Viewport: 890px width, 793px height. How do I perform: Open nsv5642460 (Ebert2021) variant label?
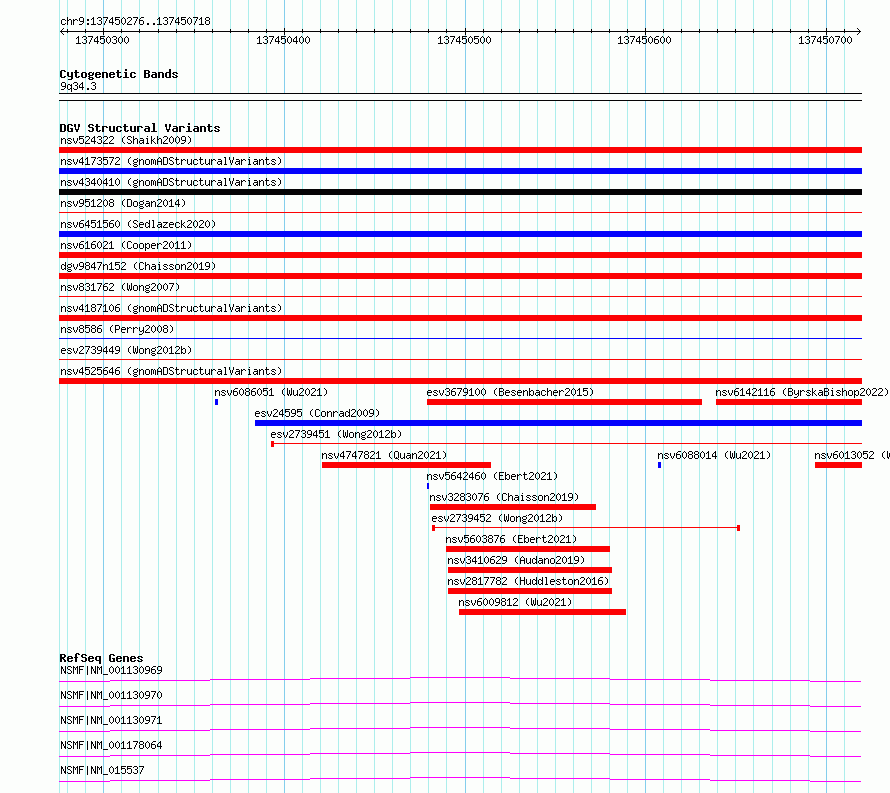492,476
